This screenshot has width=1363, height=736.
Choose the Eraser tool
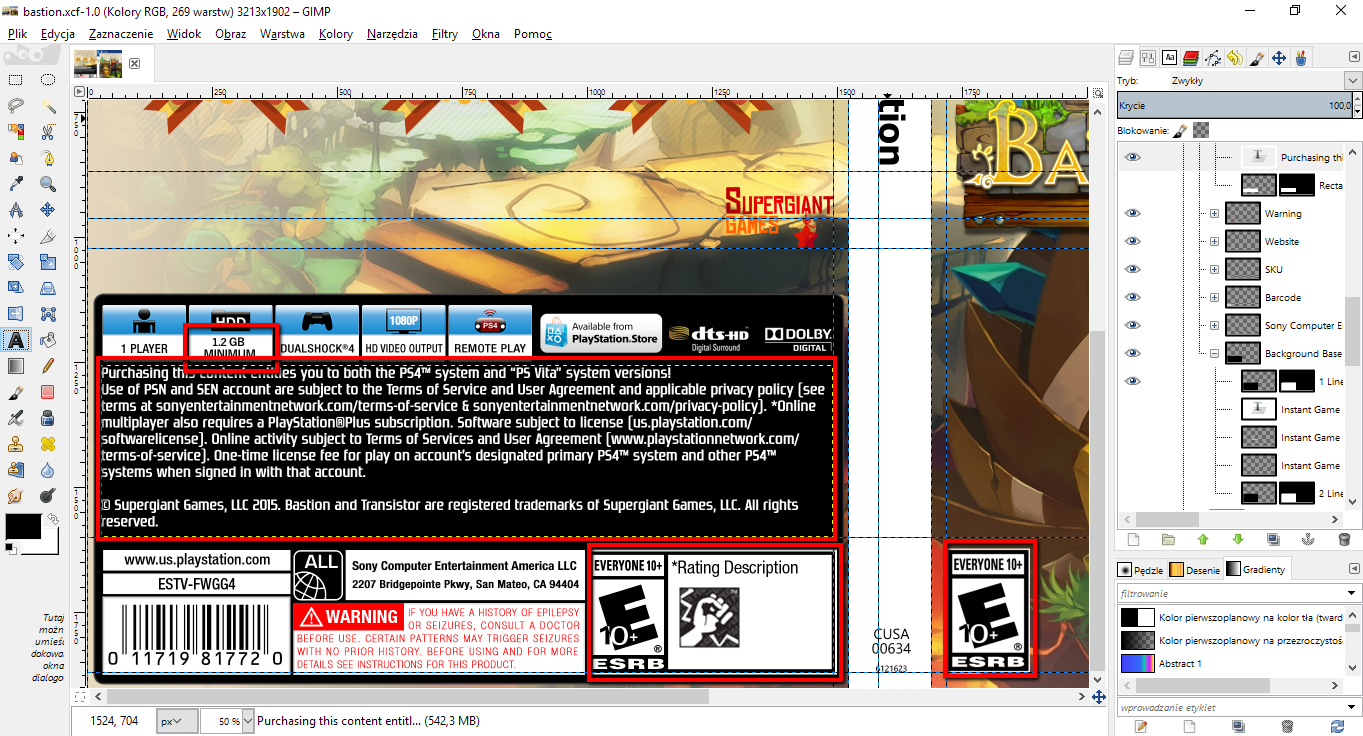point(48,392)
